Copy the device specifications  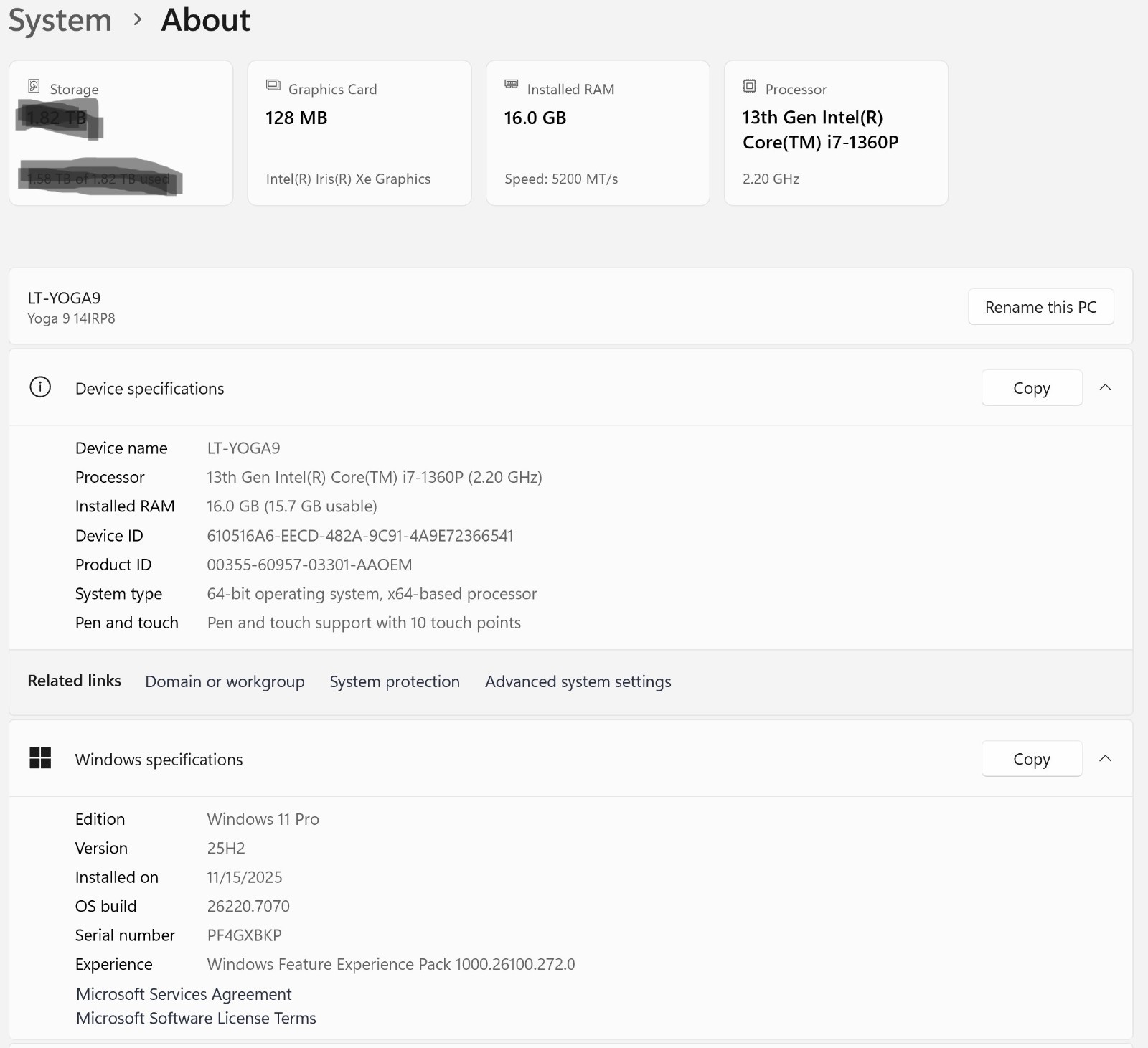coord(1032,388)
